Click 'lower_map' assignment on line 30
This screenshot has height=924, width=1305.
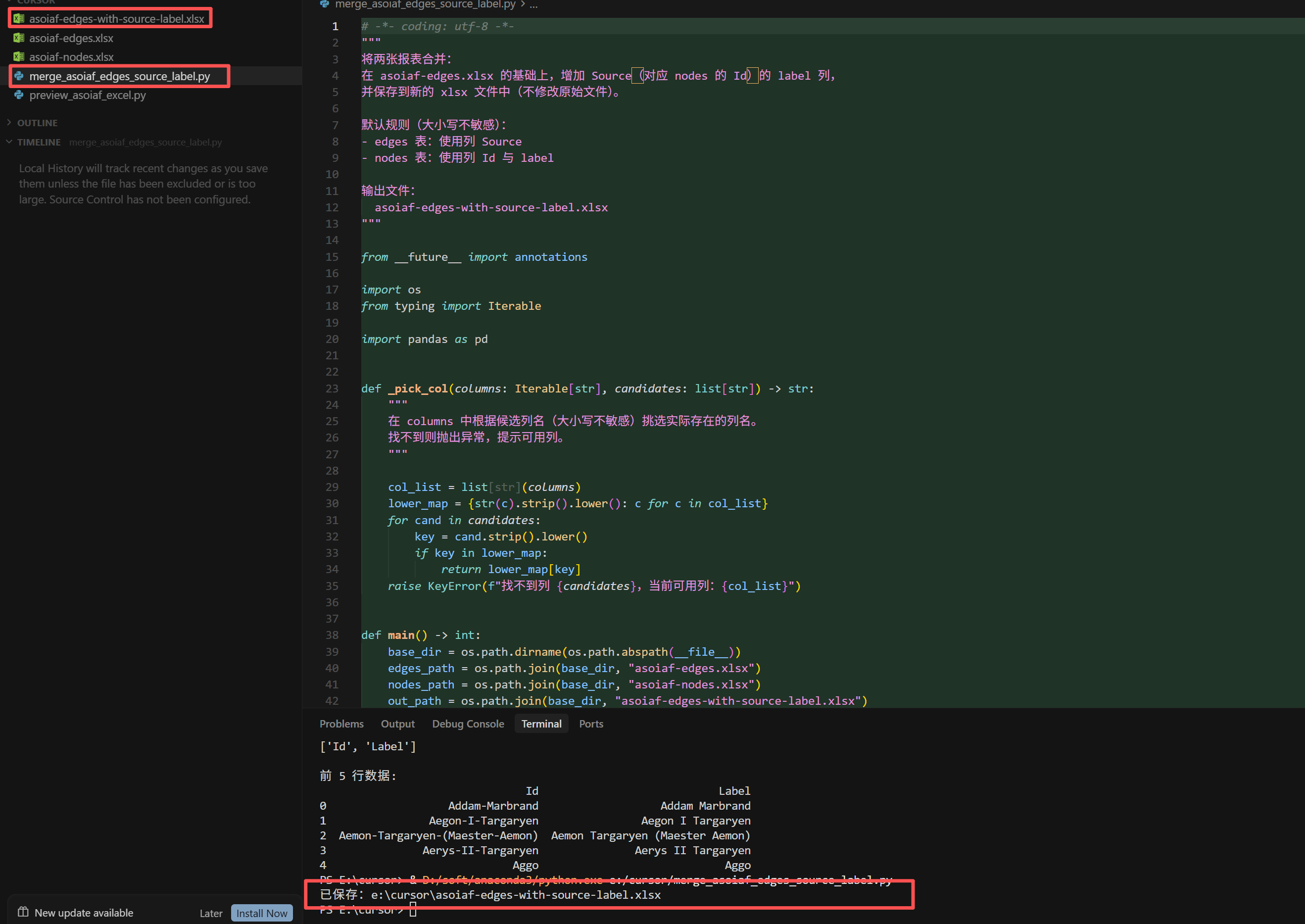pos(418,503)
